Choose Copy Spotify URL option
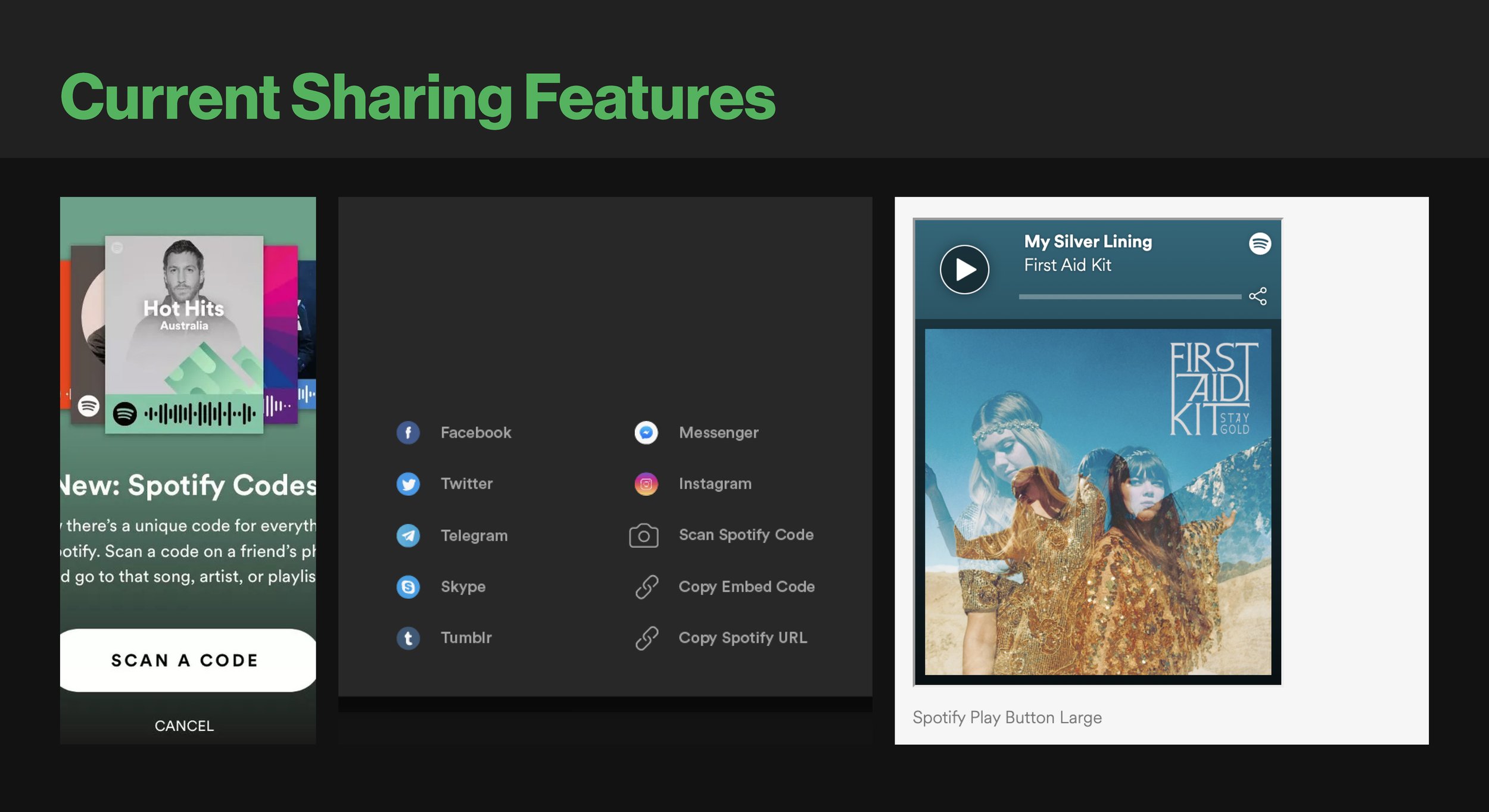This screenshot has height=812, width=1489. [x=743, y=638]
